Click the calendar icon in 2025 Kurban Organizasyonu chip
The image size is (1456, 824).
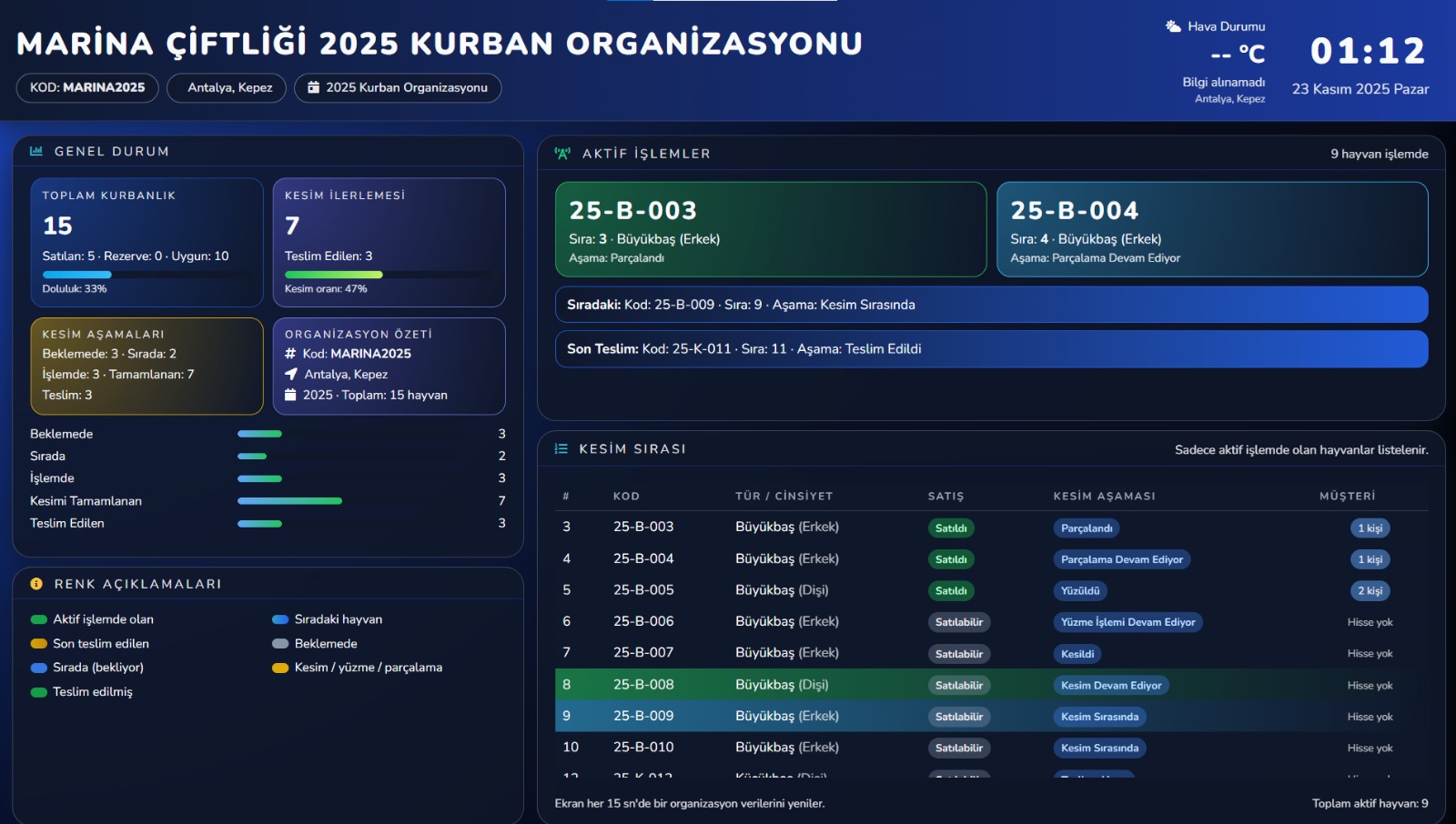313,88
